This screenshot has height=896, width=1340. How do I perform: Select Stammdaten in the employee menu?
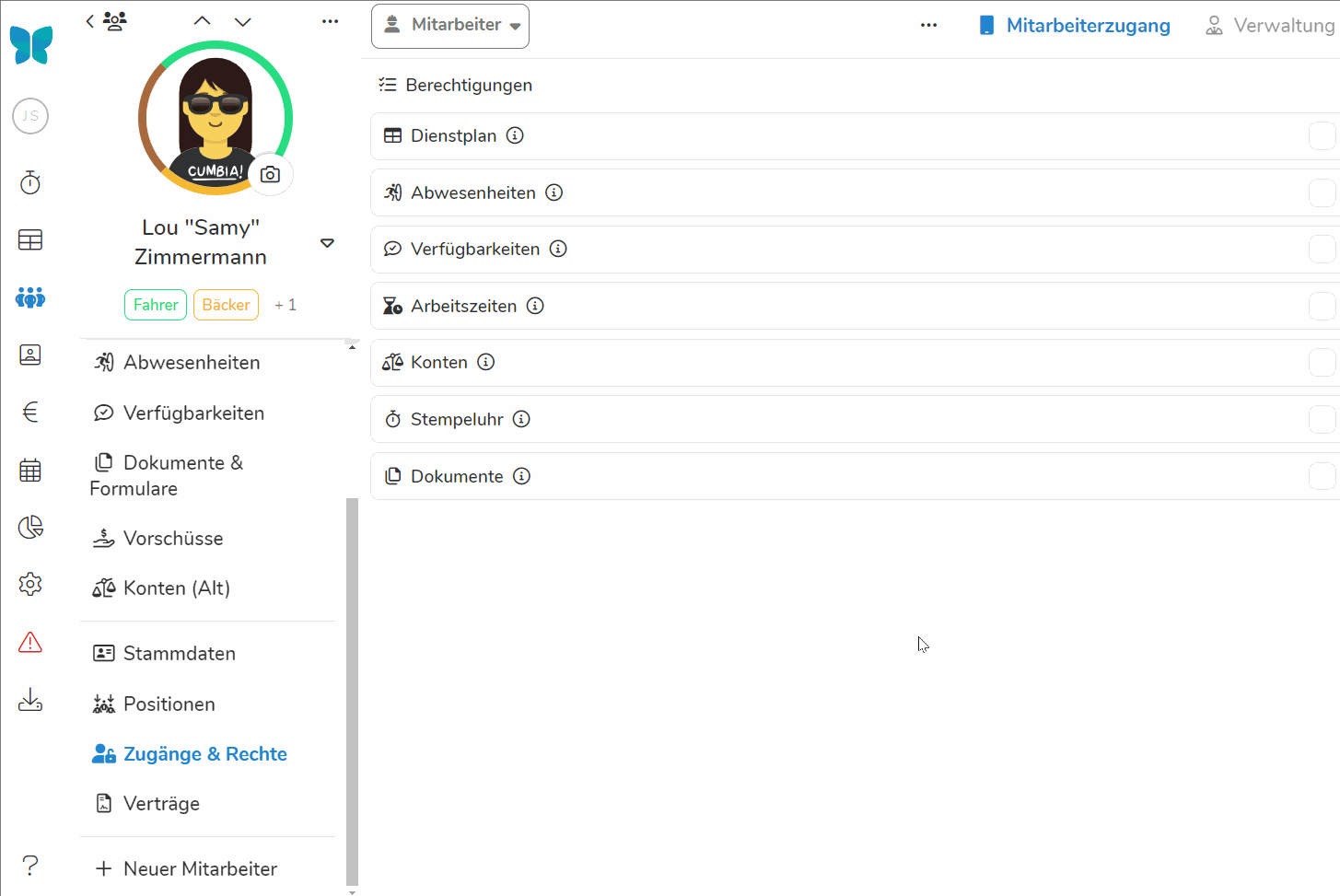[x=179, y=653]
